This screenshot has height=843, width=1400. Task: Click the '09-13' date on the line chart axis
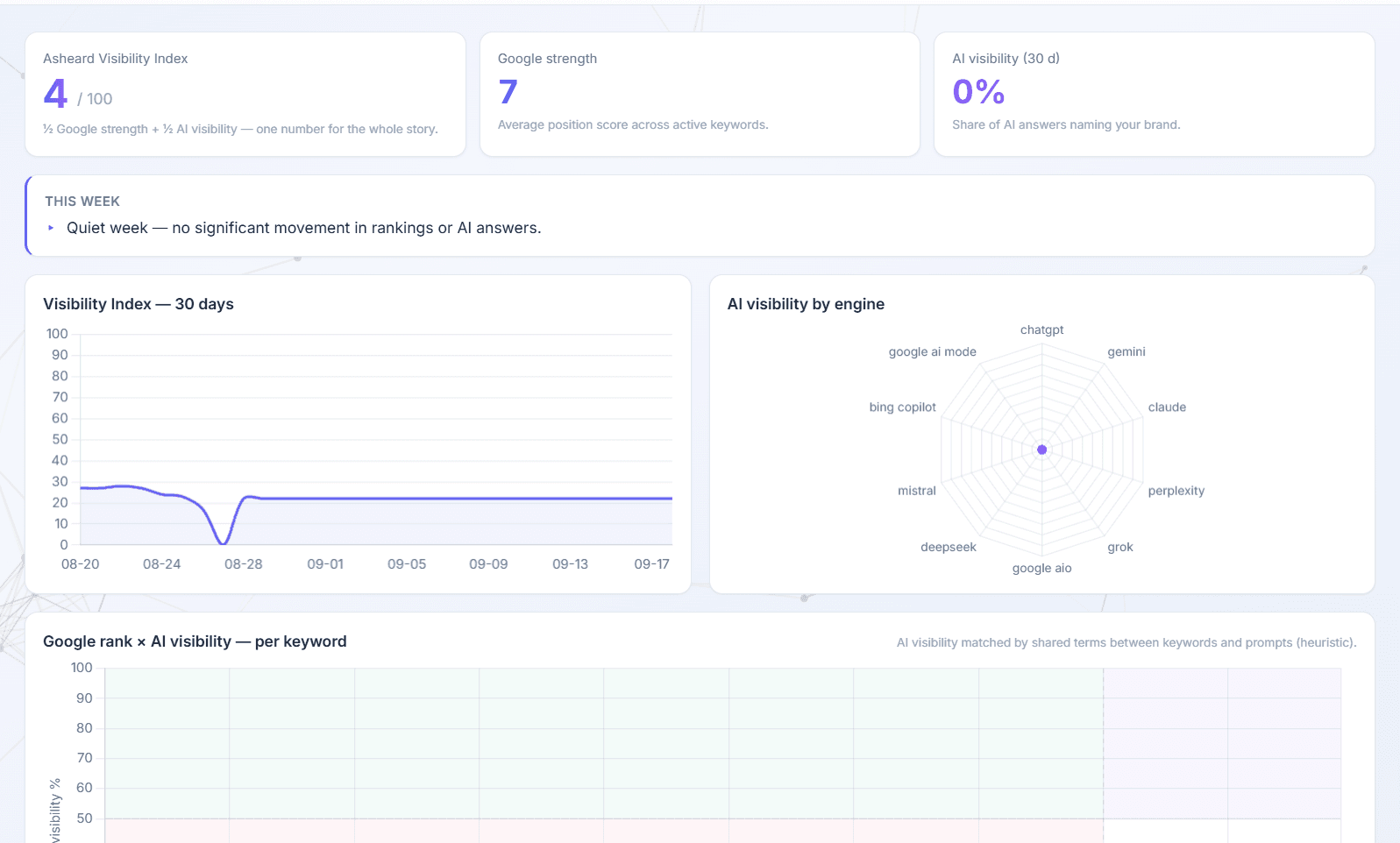(x=570, y=564)
